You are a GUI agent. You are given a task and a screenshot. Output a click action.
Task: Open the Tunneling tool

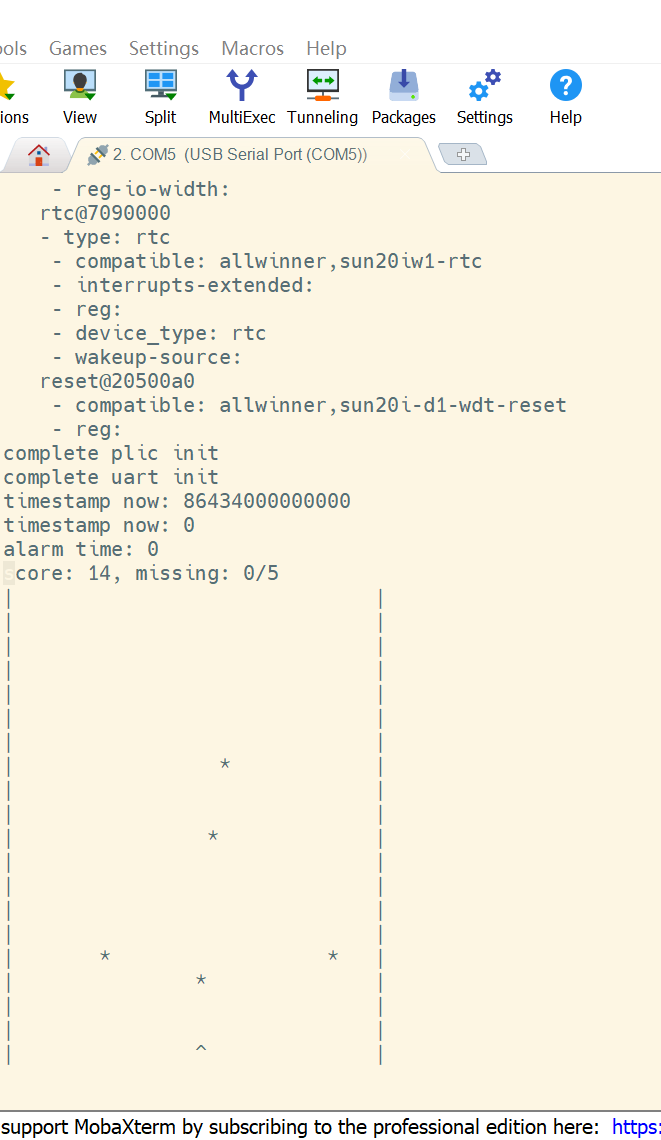click(x=322, y=97)
